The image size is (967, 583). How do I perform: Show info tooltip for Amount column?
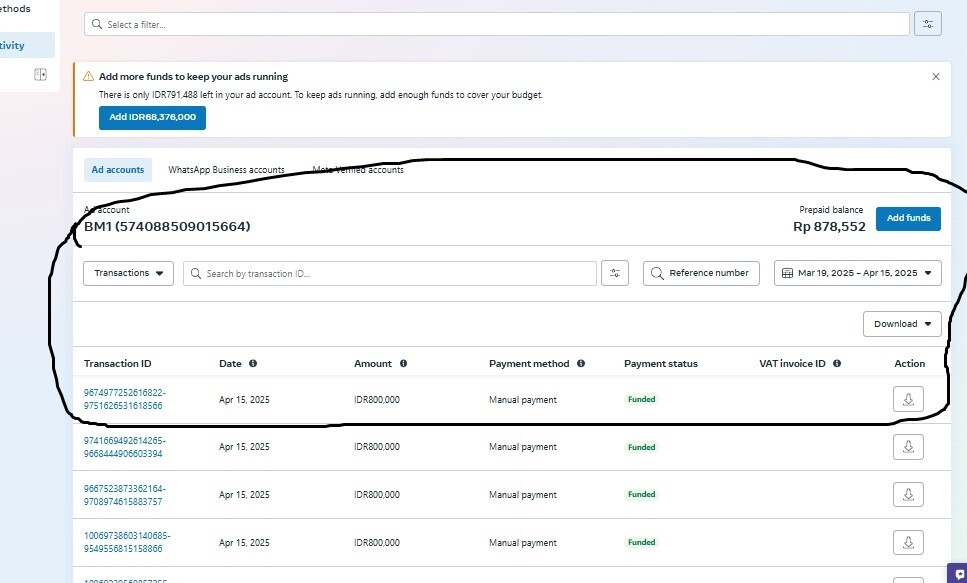coord(403,364)
